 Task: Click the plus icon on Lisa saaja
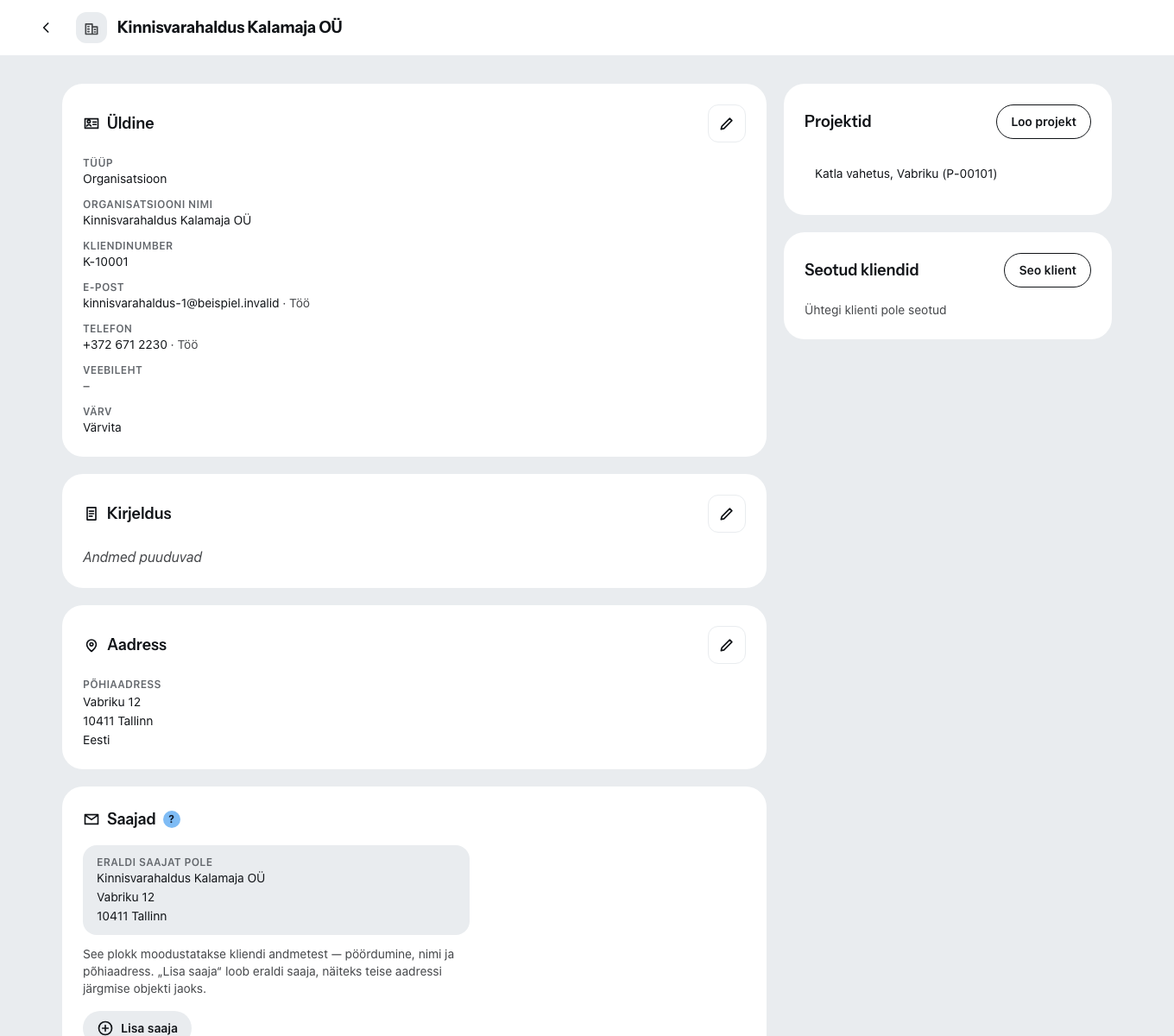(x=105, y=1028)
